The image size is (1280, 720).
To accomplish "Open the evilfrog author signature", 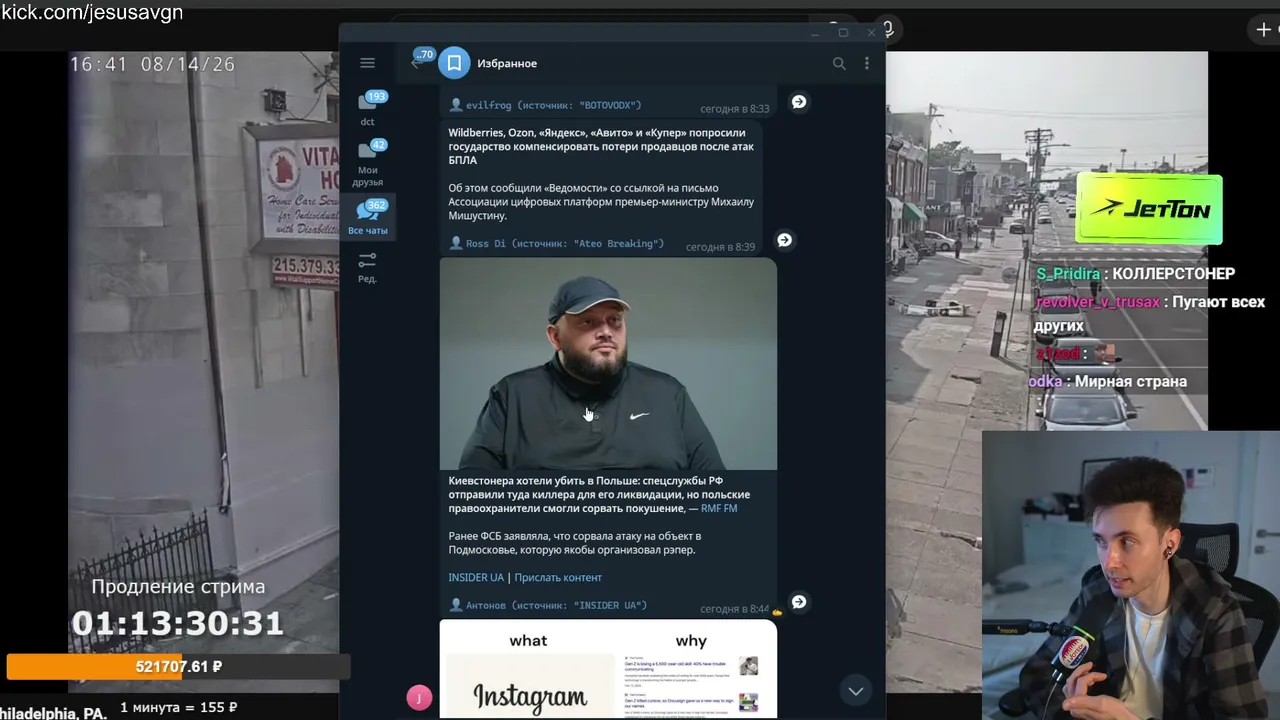I will coord(545,105).
